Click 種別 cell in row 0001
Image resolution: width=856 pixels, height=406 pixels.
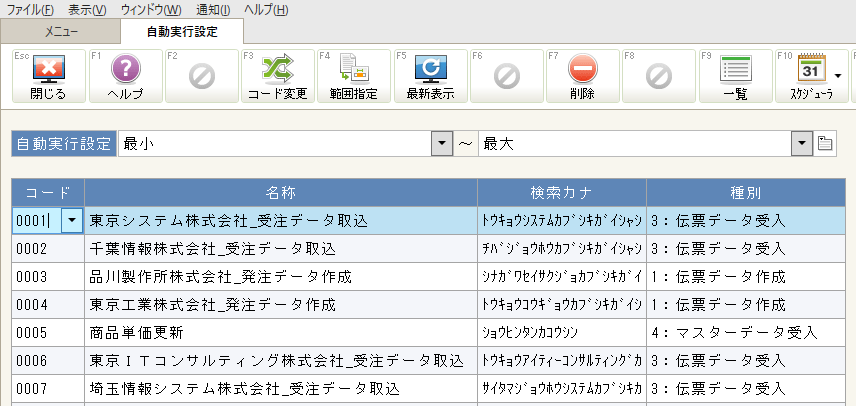746,220
